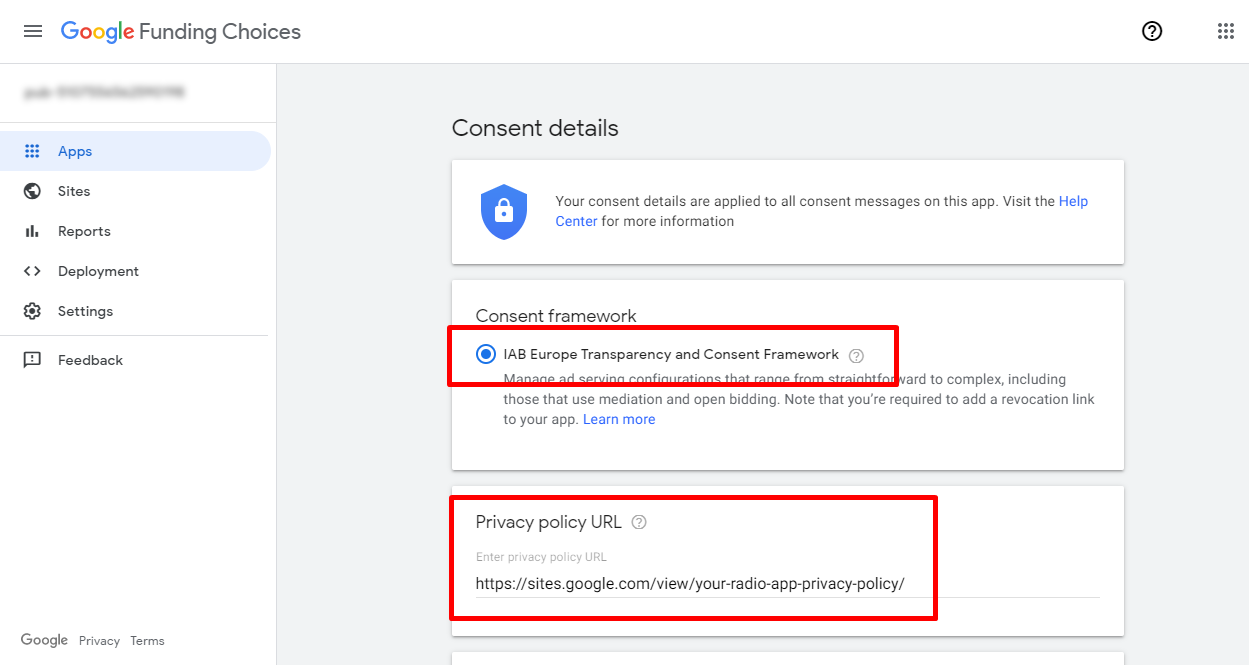
Task: Open the hamburger main menu
Action: (33, 31)
